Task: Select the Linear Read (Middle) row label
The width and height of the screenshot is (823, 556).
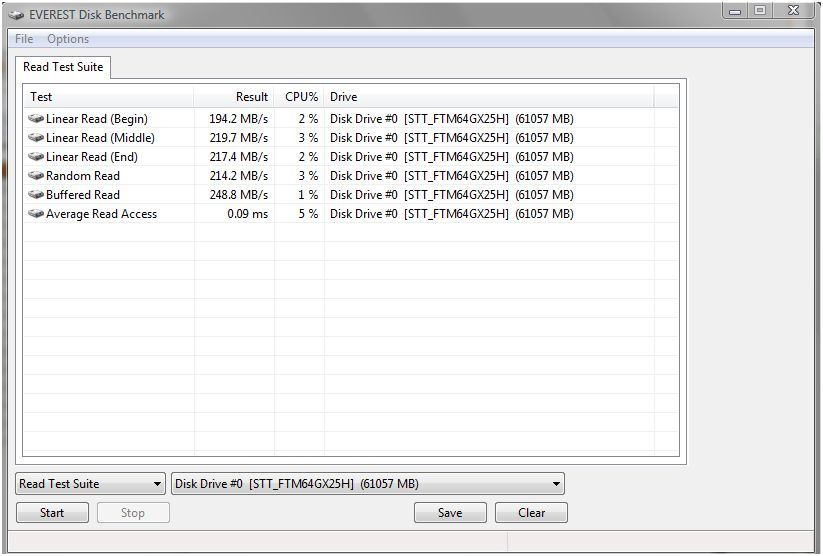Action: pyautogui.click(x=100, y=138)
